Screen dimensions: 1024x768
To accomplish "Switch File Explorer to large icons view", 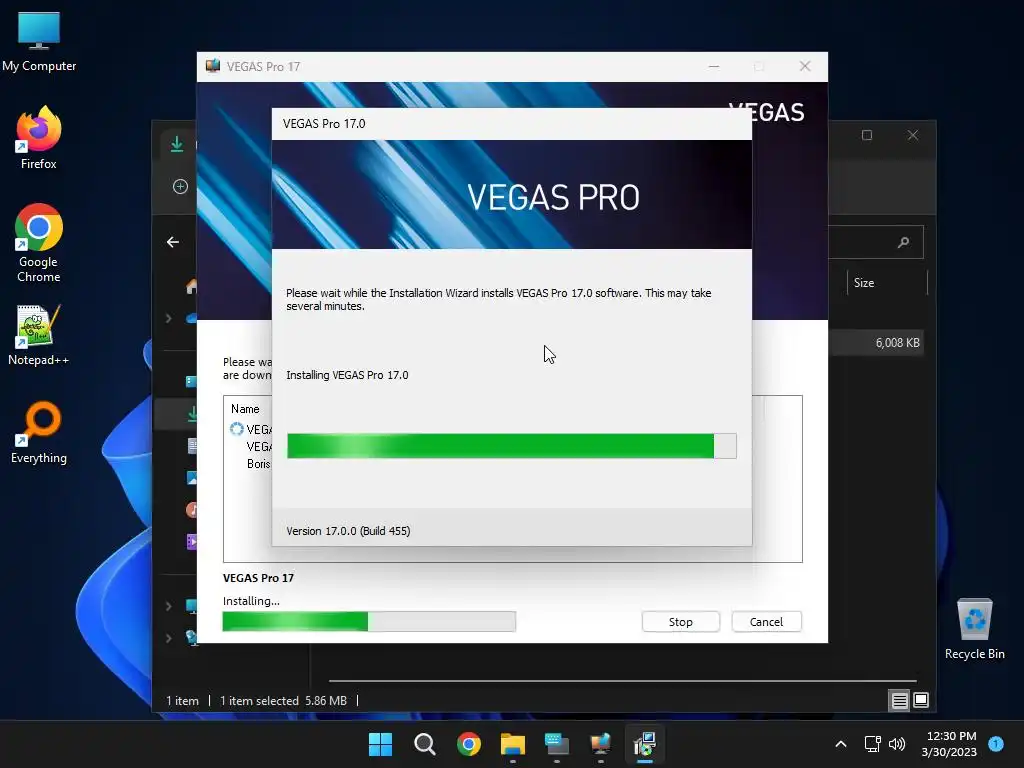I will pos(921,701).
